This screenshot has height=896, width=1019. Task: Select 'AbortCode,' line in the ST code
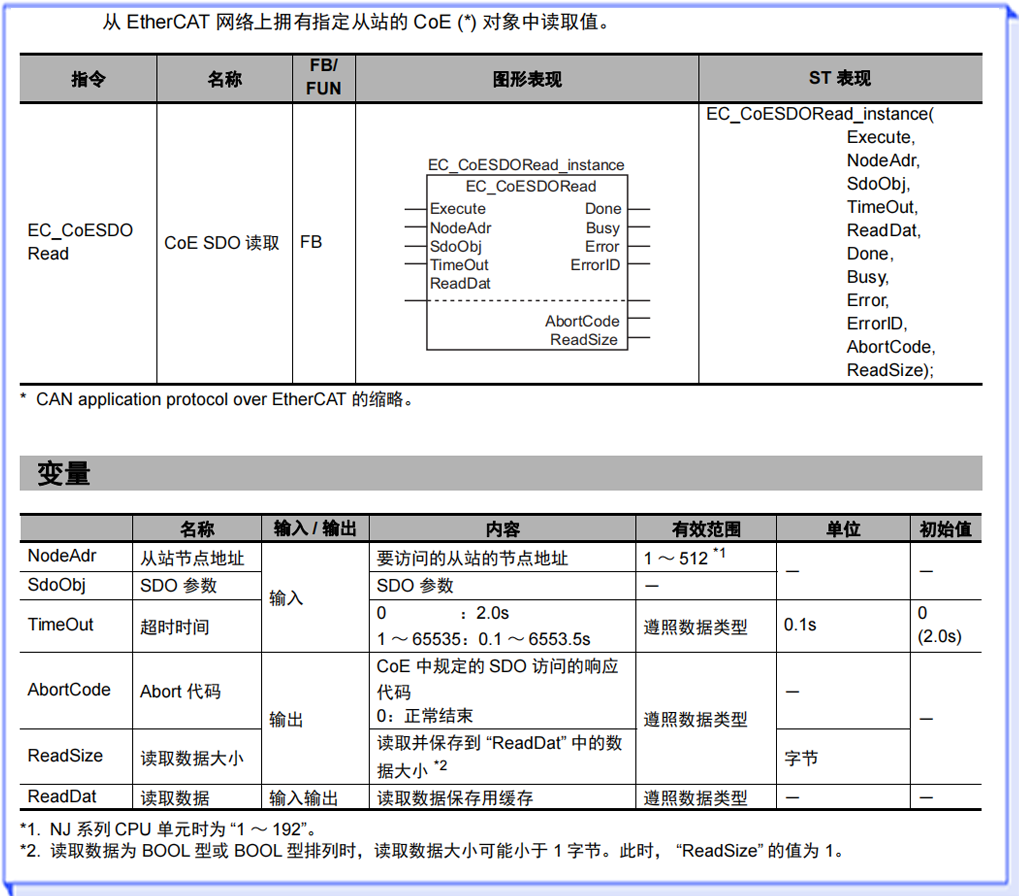pos(890,347)
